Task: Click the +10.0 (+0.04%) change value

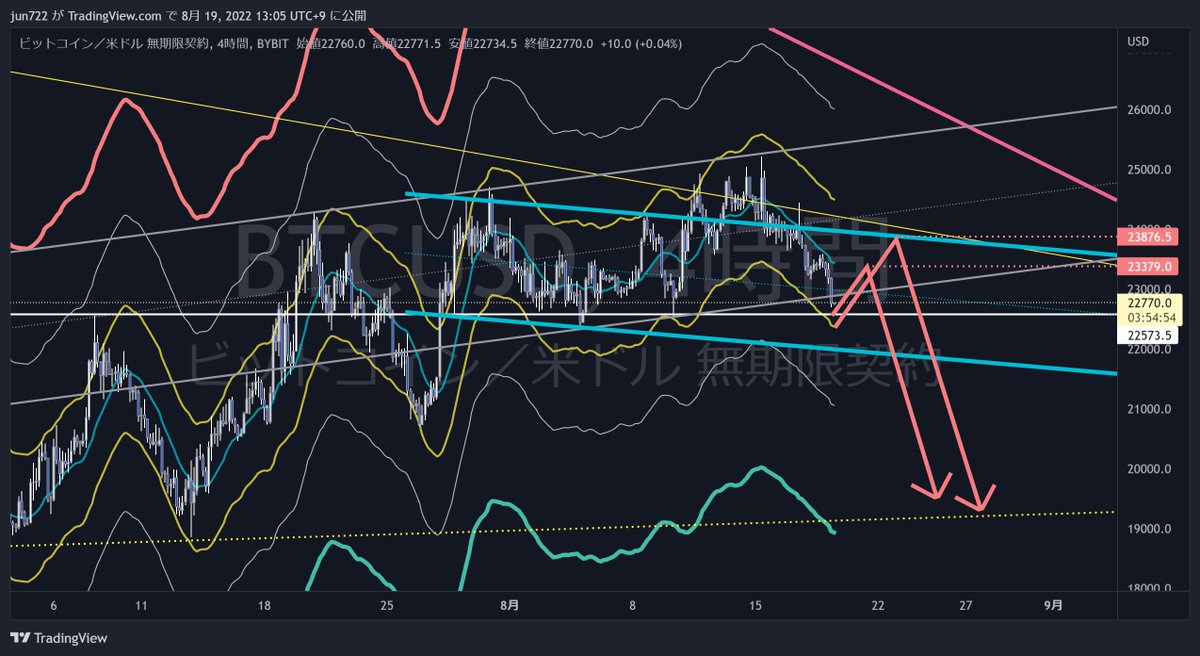Action: pyautogui.click(x=644, y=43)
